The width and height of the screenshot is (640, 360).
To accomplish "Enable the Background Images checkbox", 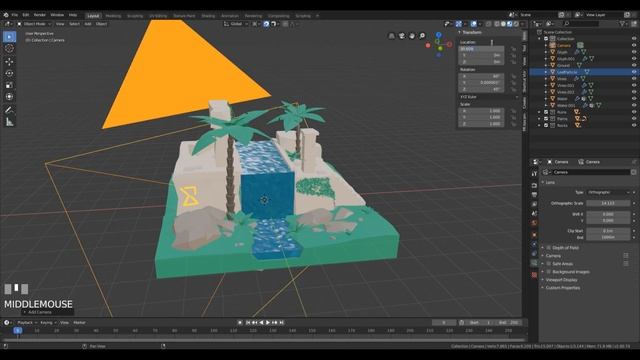I will coord(549,272).
